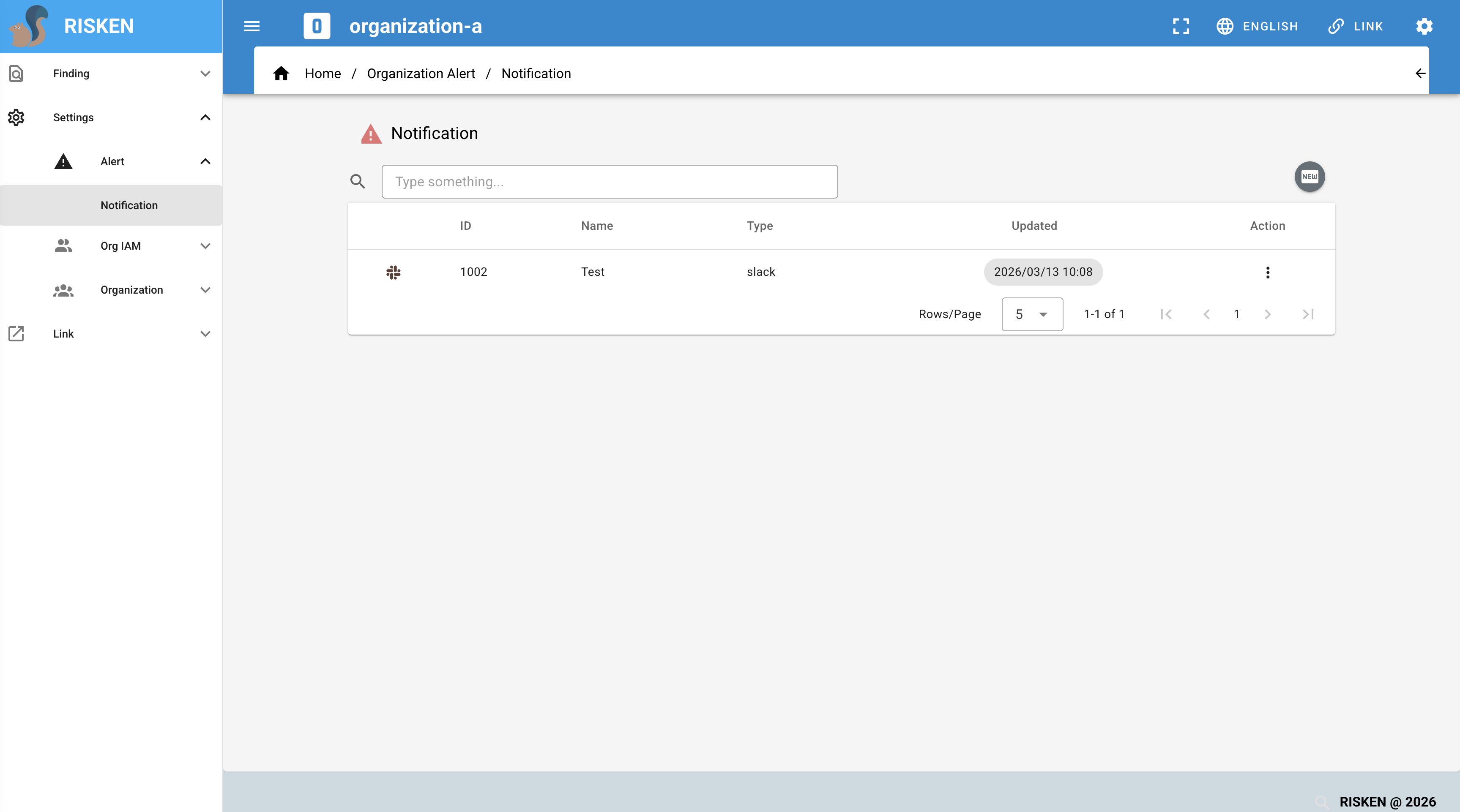
Task: Toggle fullscreen mode icon
Action: pos(1181,26)
